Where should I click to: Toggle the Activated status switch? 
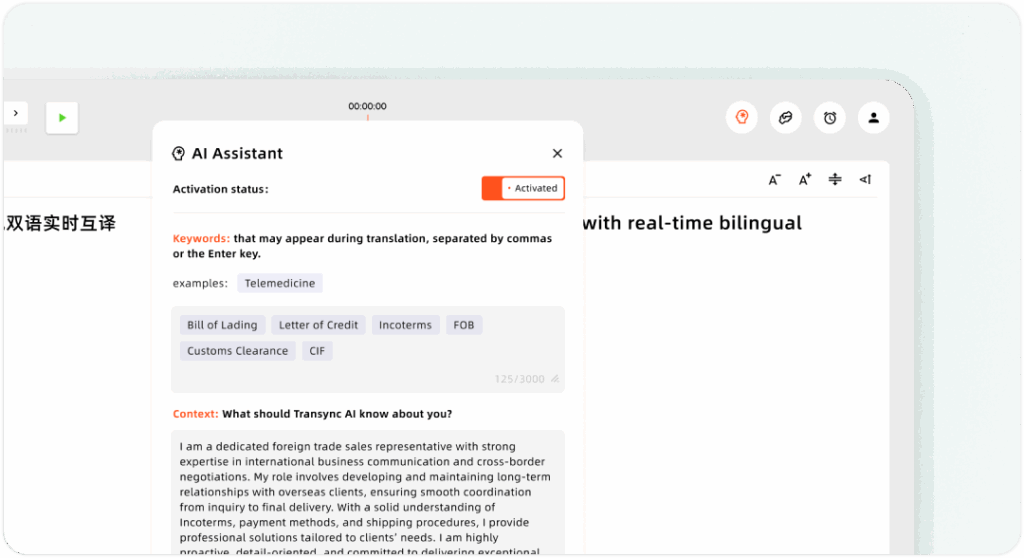[523, 188]
